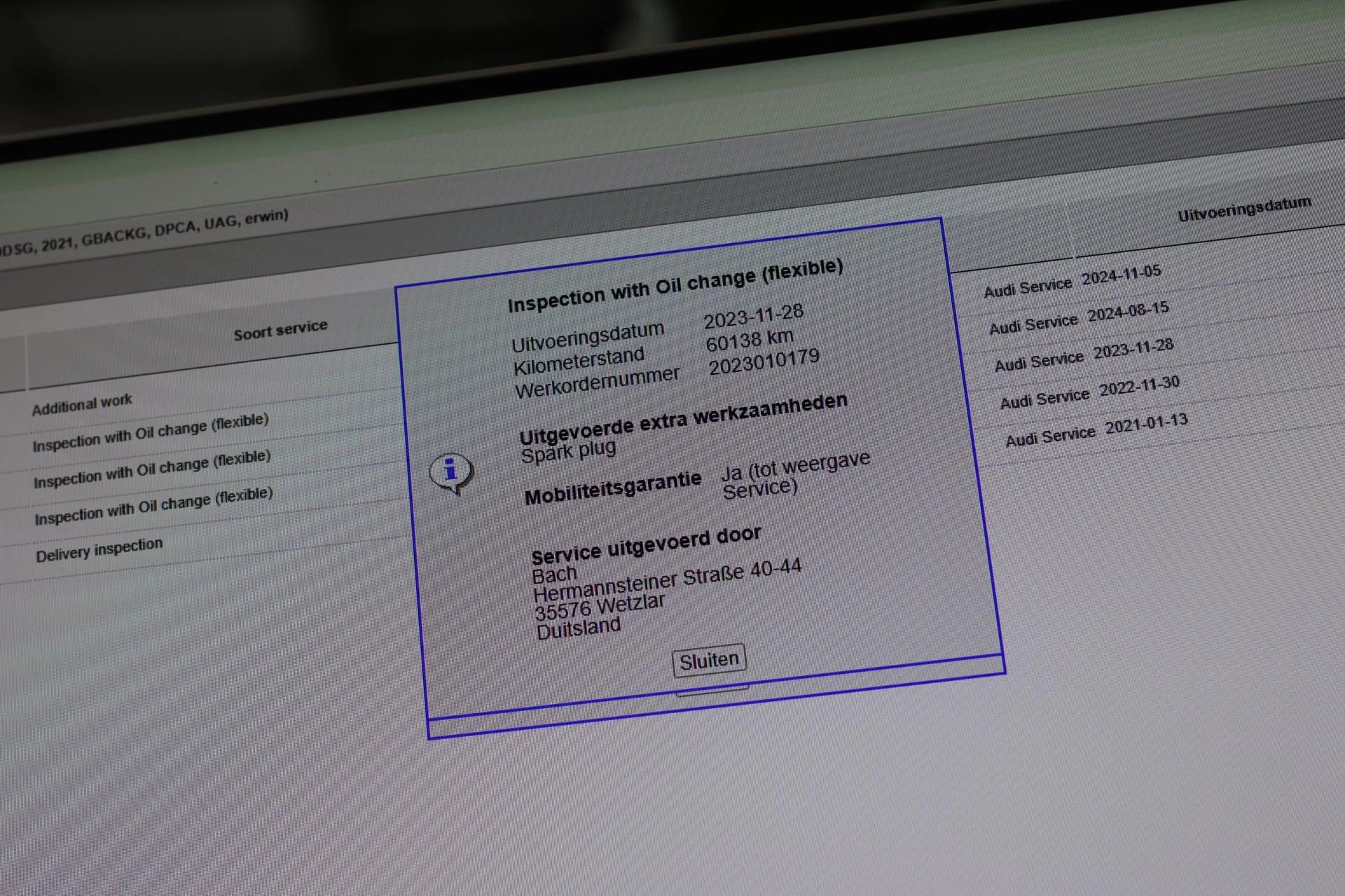Click the info speech bubble icon
This screenshot has width=1345, height=896.
451,473
